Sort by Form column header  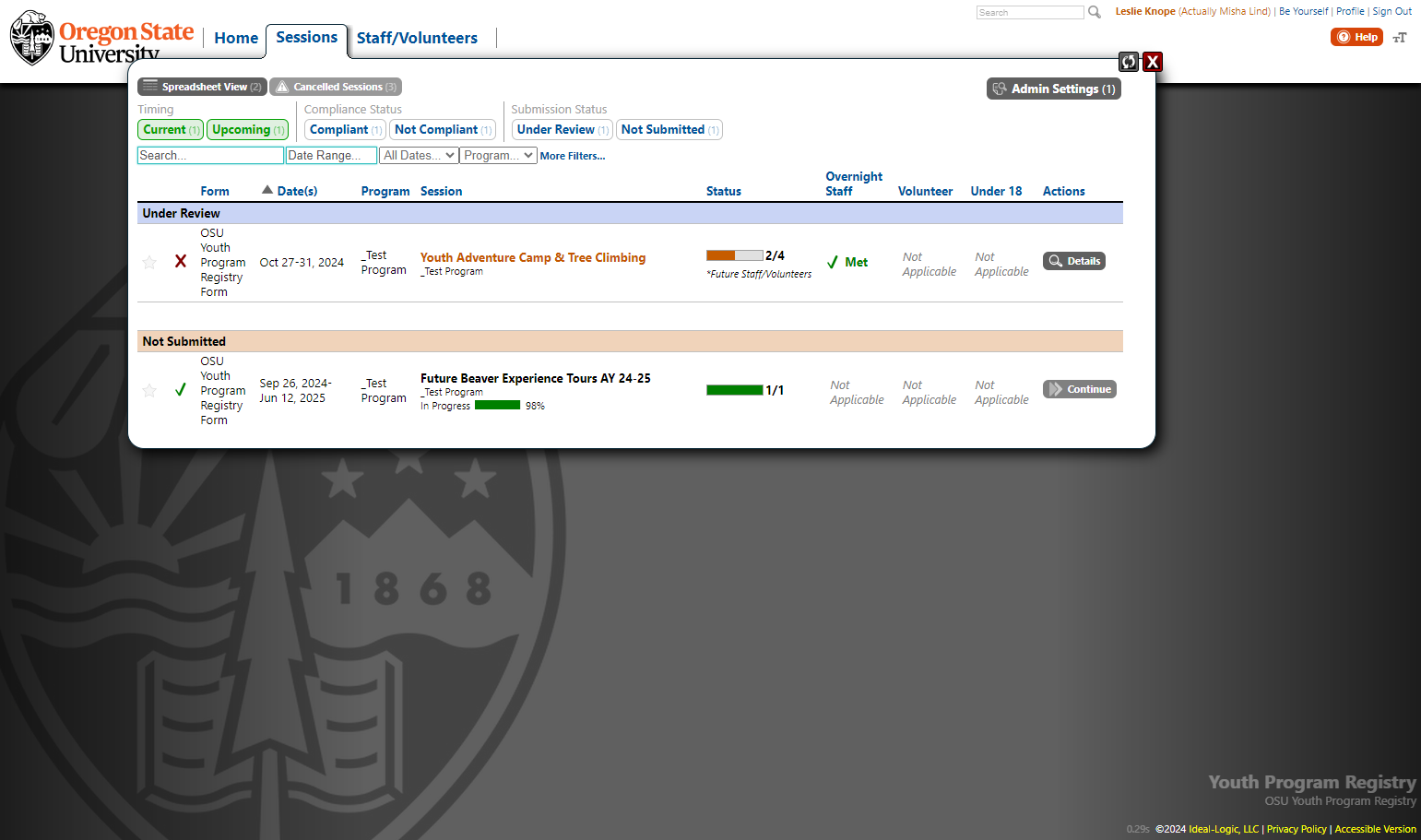click(x=215, y=191)
